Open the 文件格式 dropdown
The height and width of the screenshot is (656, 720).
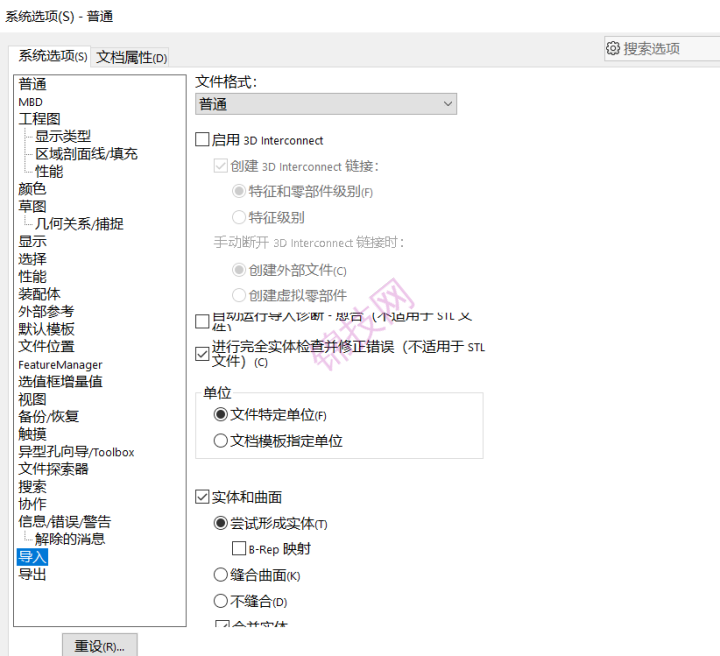point(326,104)
